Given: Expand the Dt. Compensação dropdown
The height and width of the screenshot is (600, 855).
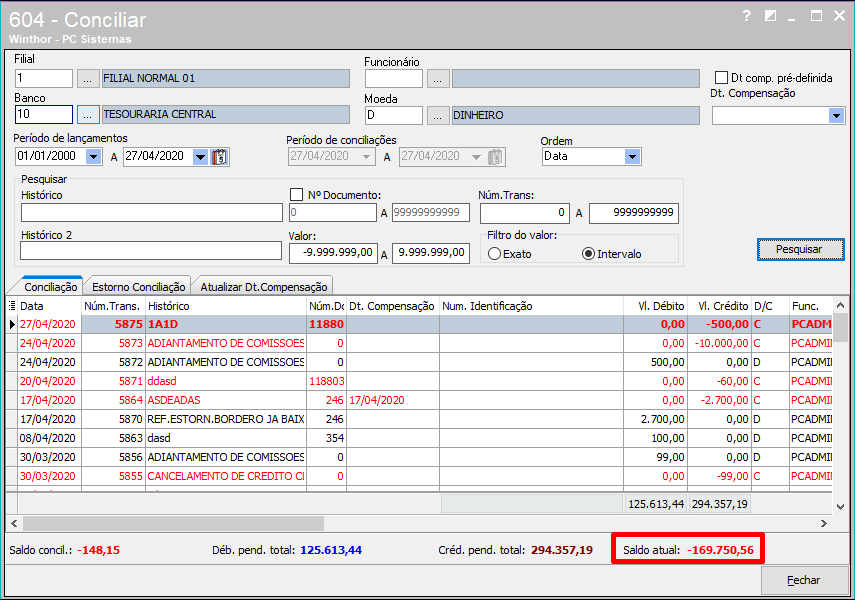Looking at the screenshot, I should [x=836, y=116].
